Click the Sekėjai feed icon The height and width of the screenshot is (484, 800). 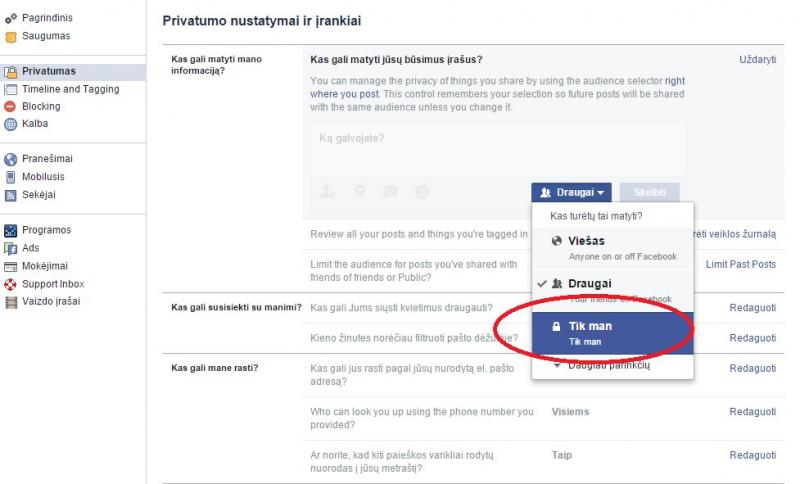11,194
